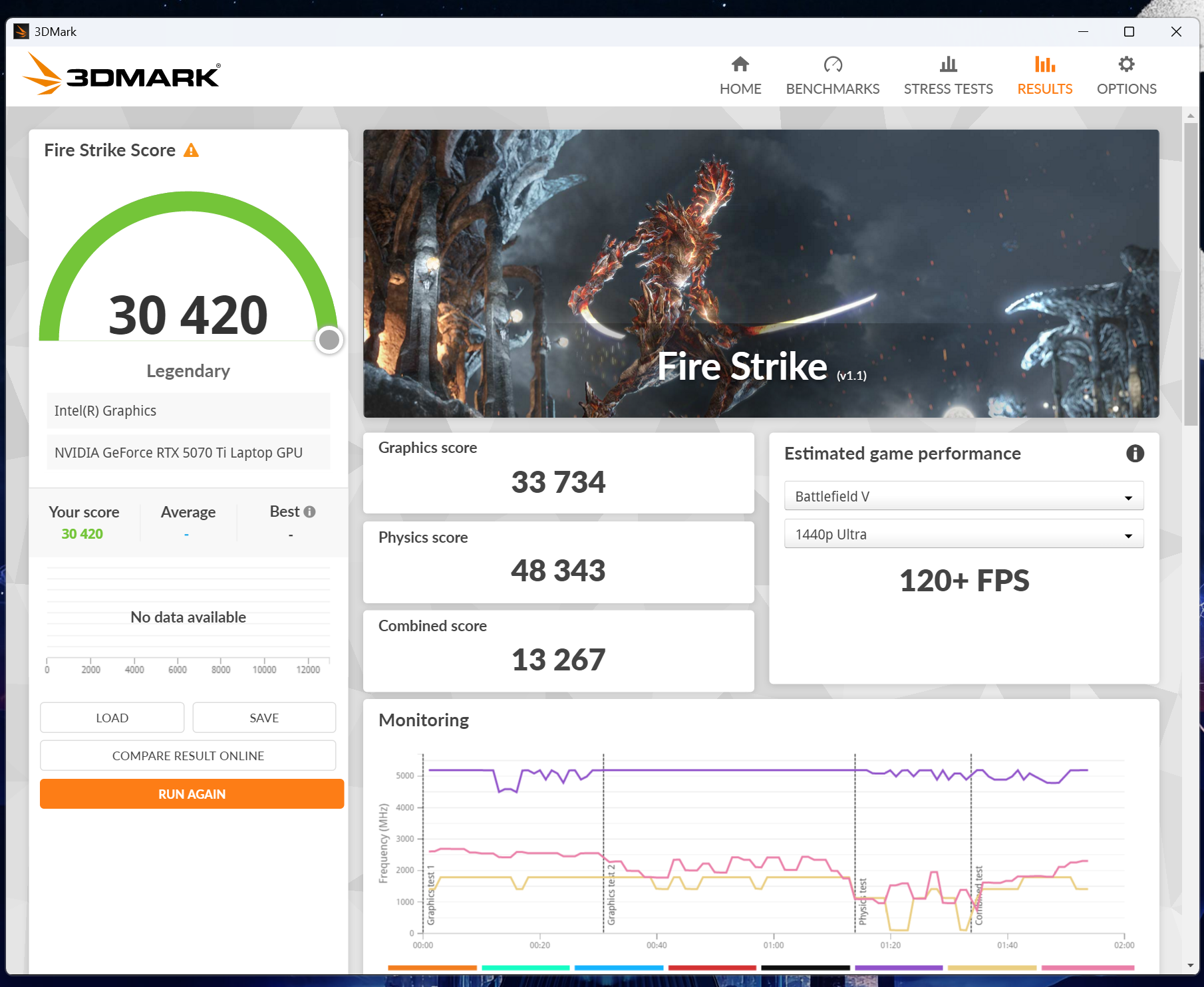This screenshot has height=987, width=1204.
Task: Click the Physics score value 48 343
Action: (x=558, y=571)
